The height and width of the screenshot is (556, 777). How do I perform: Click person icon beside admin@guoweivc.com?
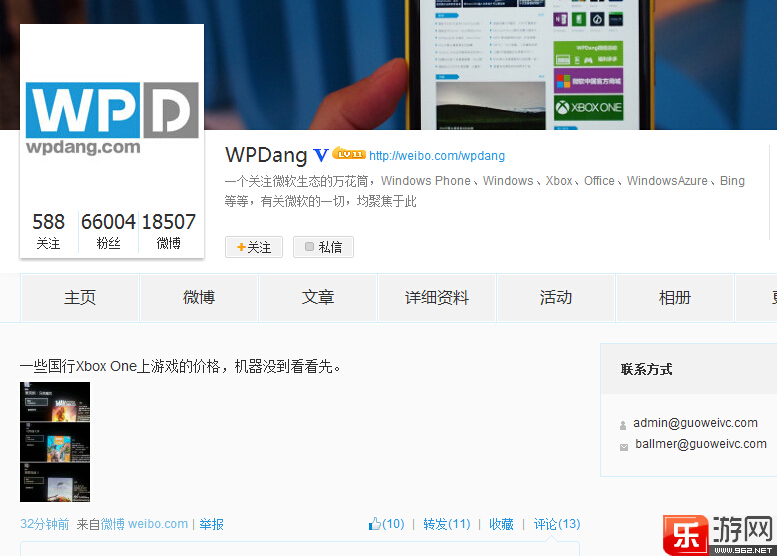(623, 425)
